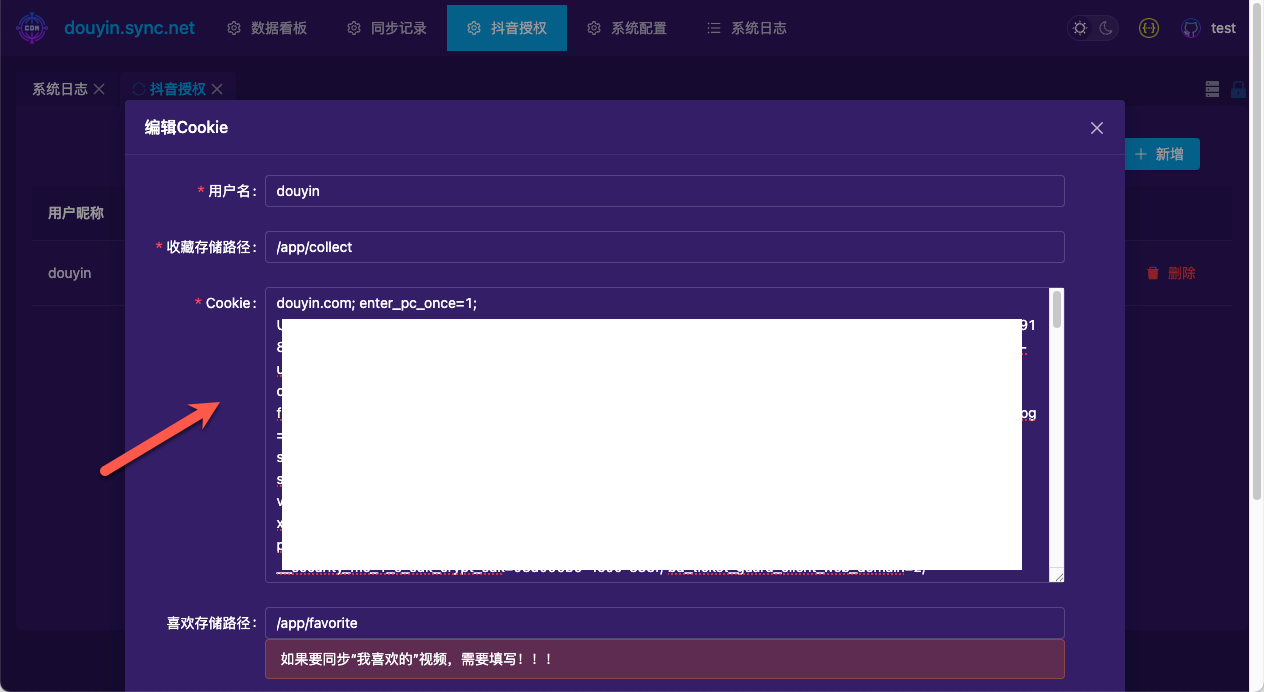The width and height of the screenshot is (1264, 692).
Task: Click the list icon beside 系统日志 in nav
Action: [x=712, y=28]
